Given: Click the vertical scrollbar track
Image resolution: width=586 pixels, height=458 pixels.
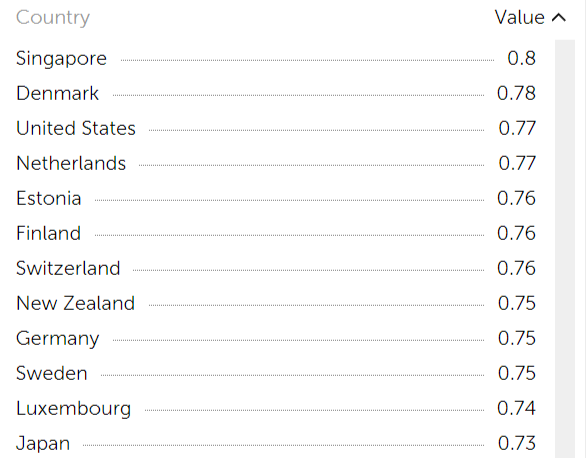Looking at the screenshot, I should click(565, 249).
